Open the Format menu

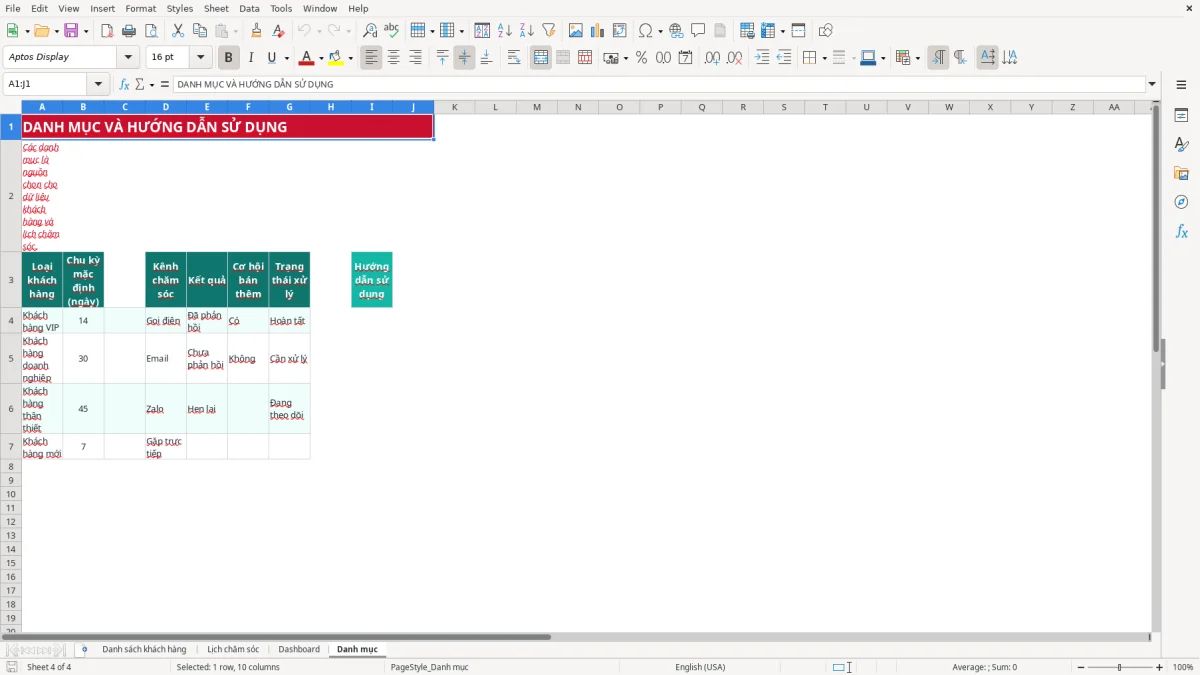click(x=140, y=8)
